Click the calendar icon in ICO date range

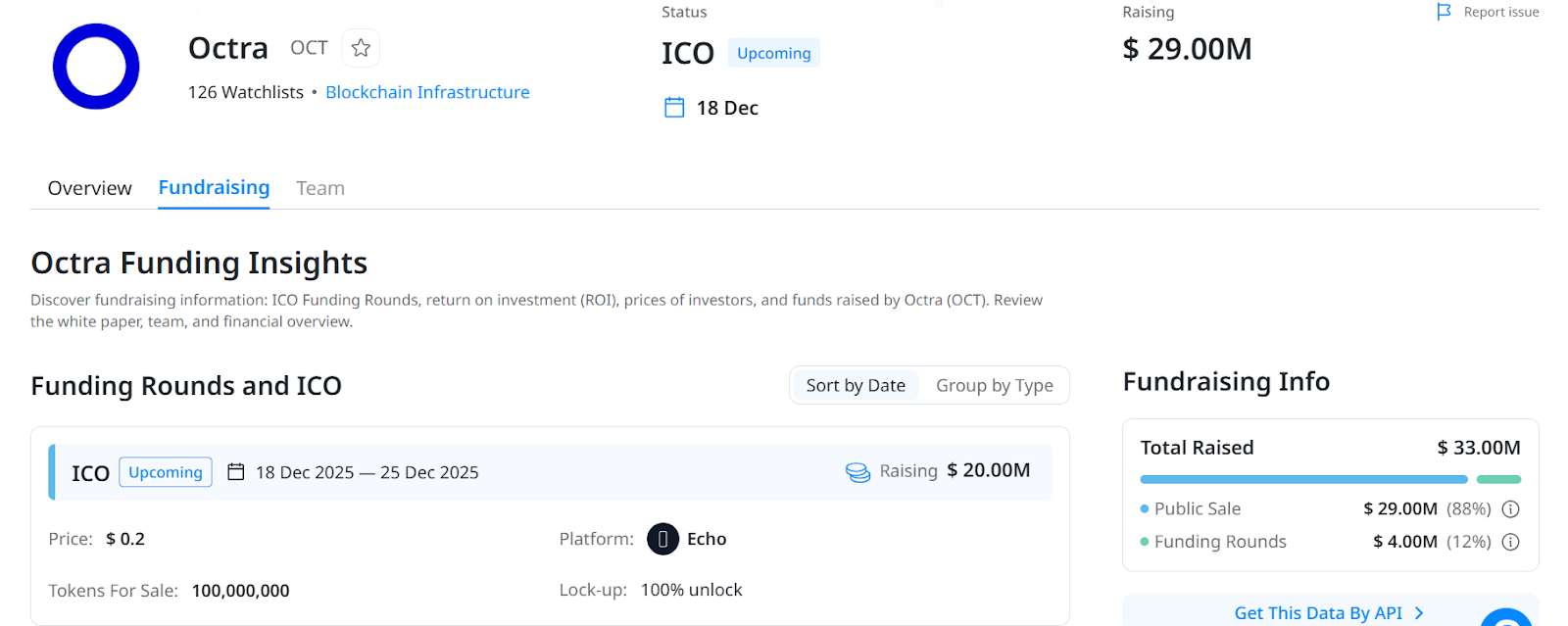click(236, 472)
